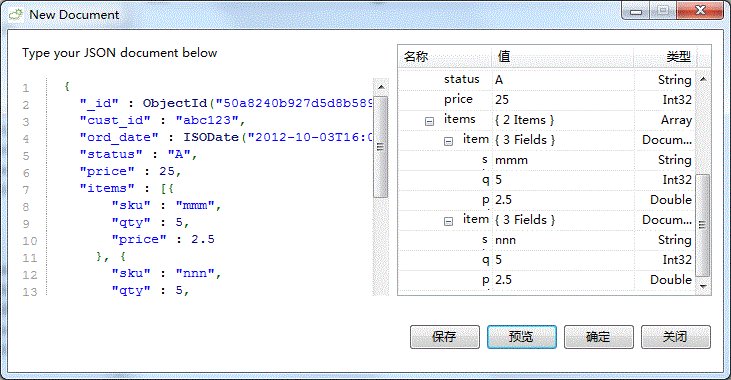This screenshot has height=380, width=731.
Task: Click the 预览 (Preview) button
Action: coord(522,337)
